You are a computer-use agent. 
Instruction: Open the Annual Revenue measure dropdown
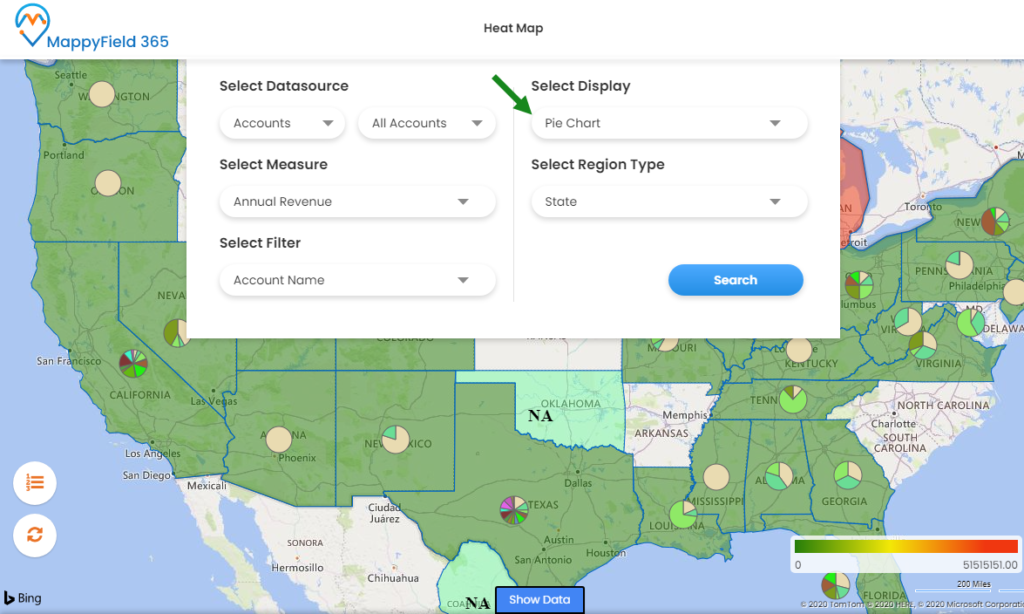click(357, 201)
